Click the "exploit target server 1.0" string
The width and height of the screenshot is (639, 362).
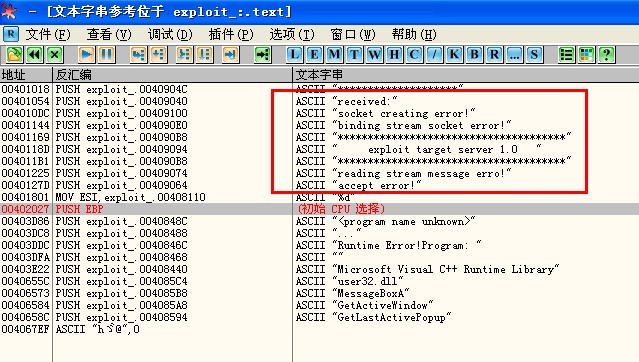point(437,149)
